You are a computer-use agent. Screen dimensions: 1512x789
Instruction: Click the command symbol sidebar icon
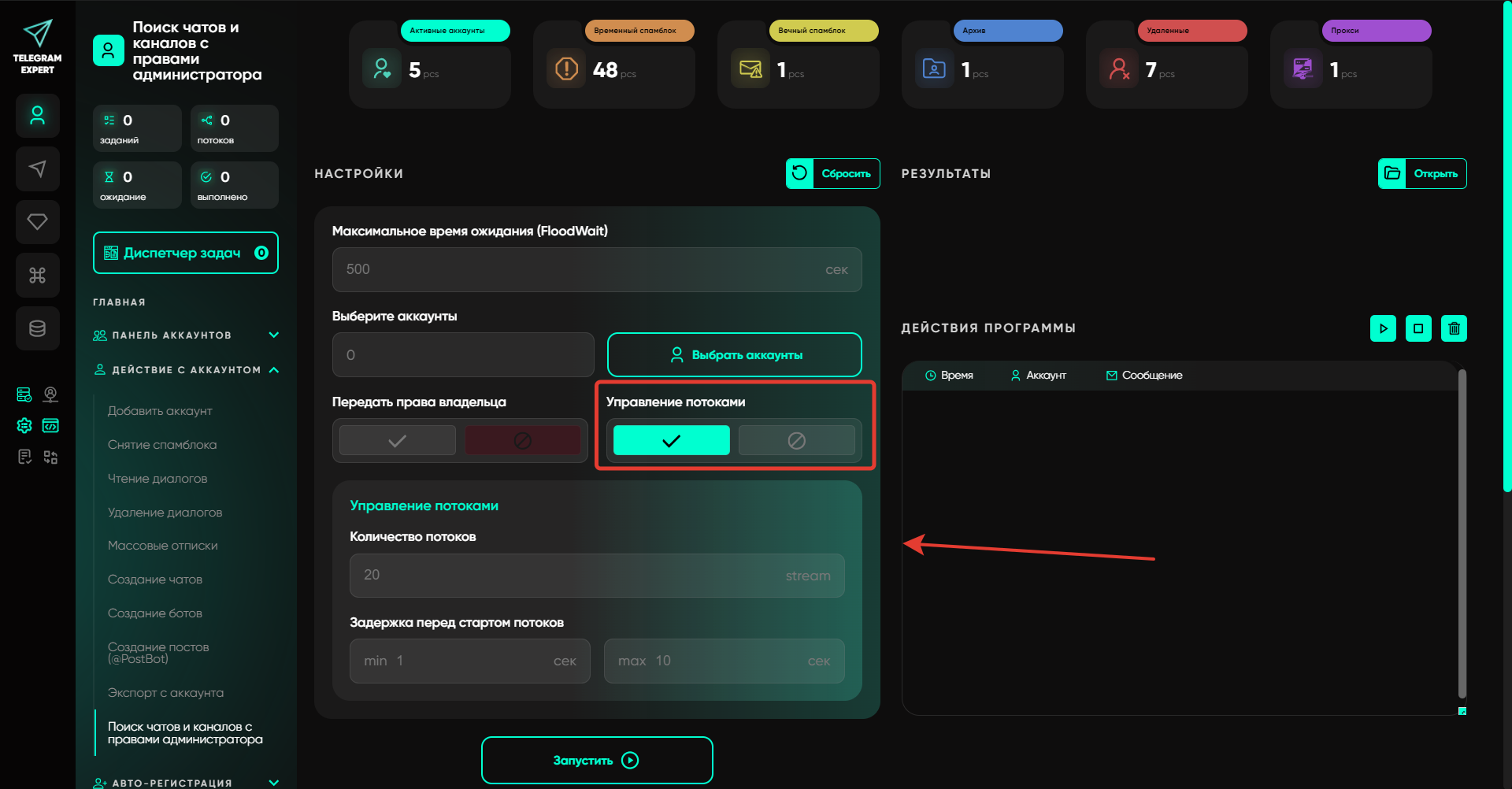37,276
